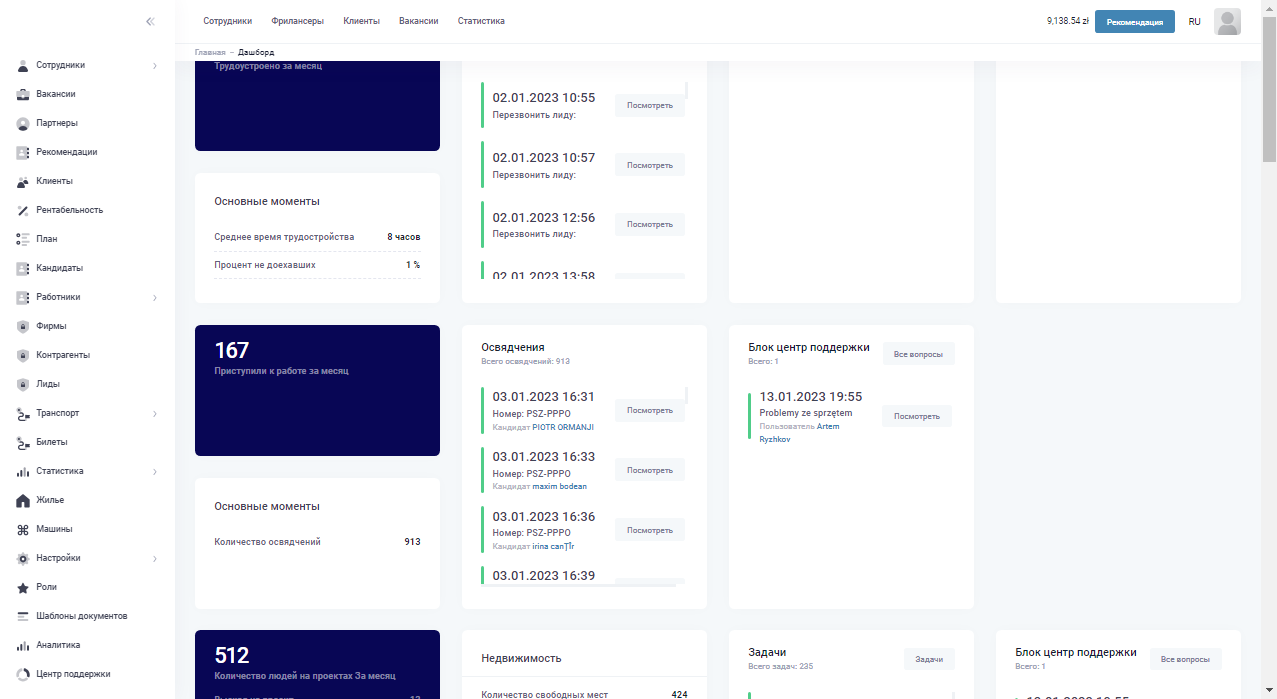Screen dimensions: 1277x699
Task: Click the Партнеры sidebar icon
Action: 23,123
